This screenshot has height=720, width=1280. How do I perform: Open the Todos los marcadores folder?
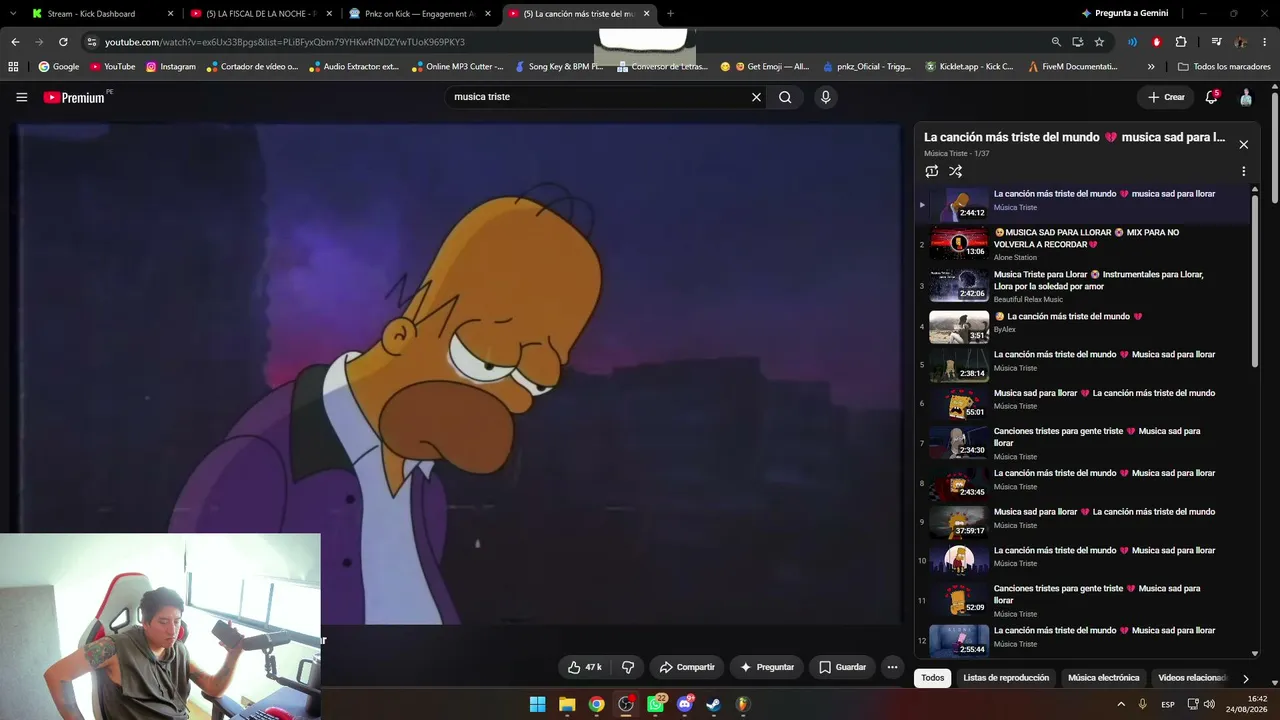[1224, 67]
